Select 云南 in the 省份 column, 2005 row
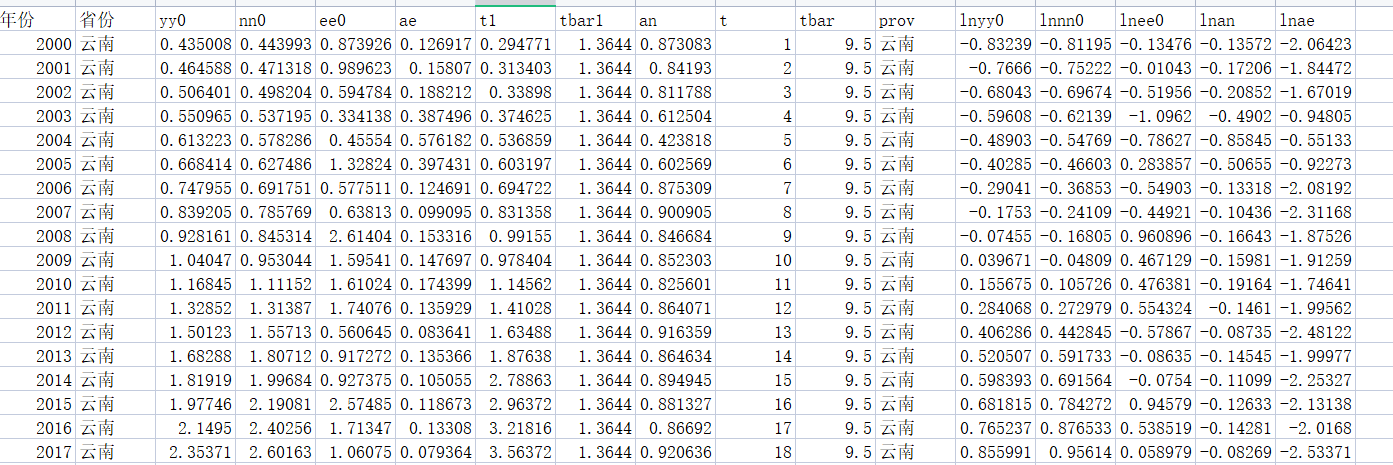The height and width of the screenshot is (465, 1393). coord(116,164)
